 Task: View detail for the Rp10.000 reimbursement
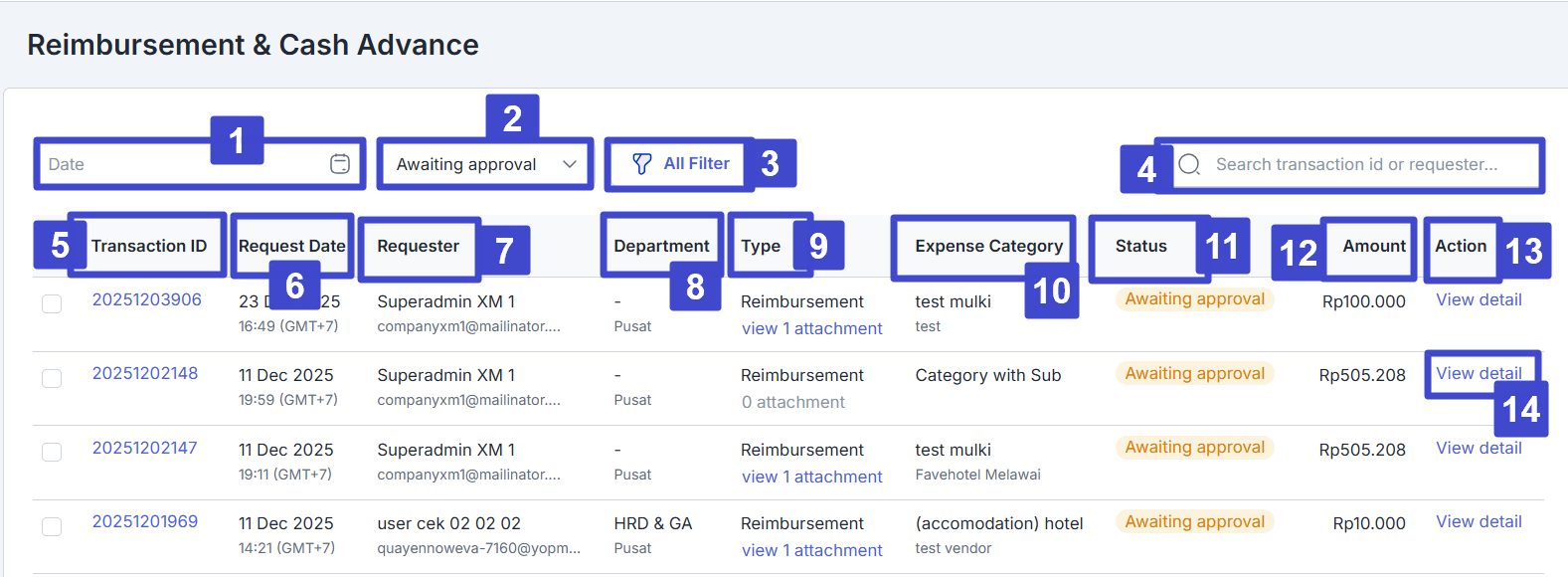[x=1479, y=521]
